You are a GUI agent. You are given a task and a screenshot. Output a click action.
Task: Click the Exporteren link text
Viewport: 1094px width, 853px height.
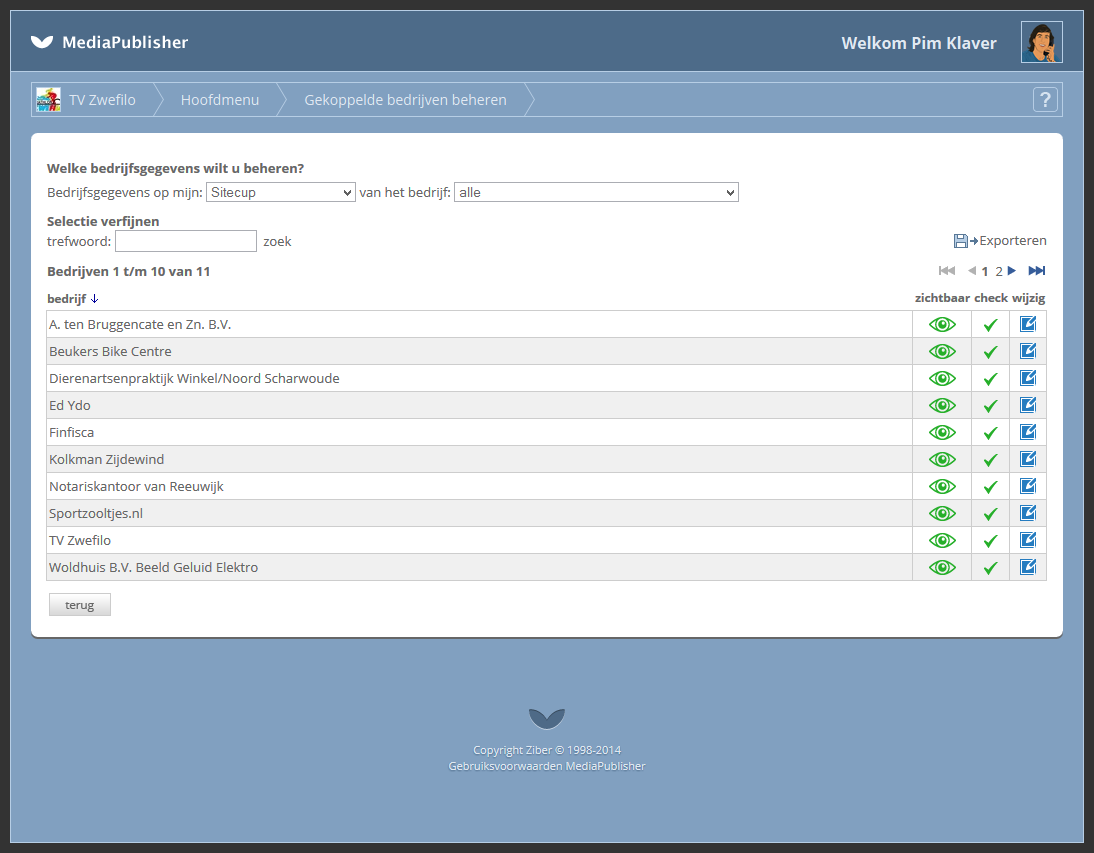coord(1012,241)
